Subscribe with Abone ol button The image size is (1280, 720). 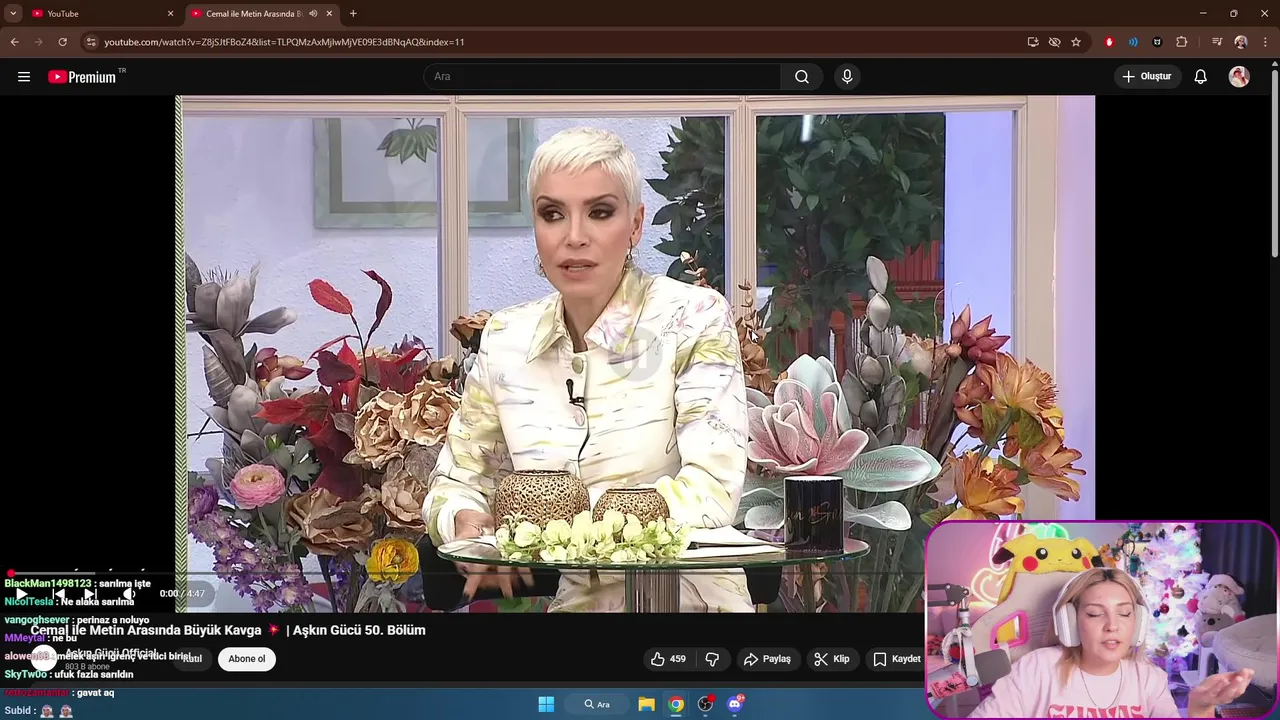click(x=247, y=659)
